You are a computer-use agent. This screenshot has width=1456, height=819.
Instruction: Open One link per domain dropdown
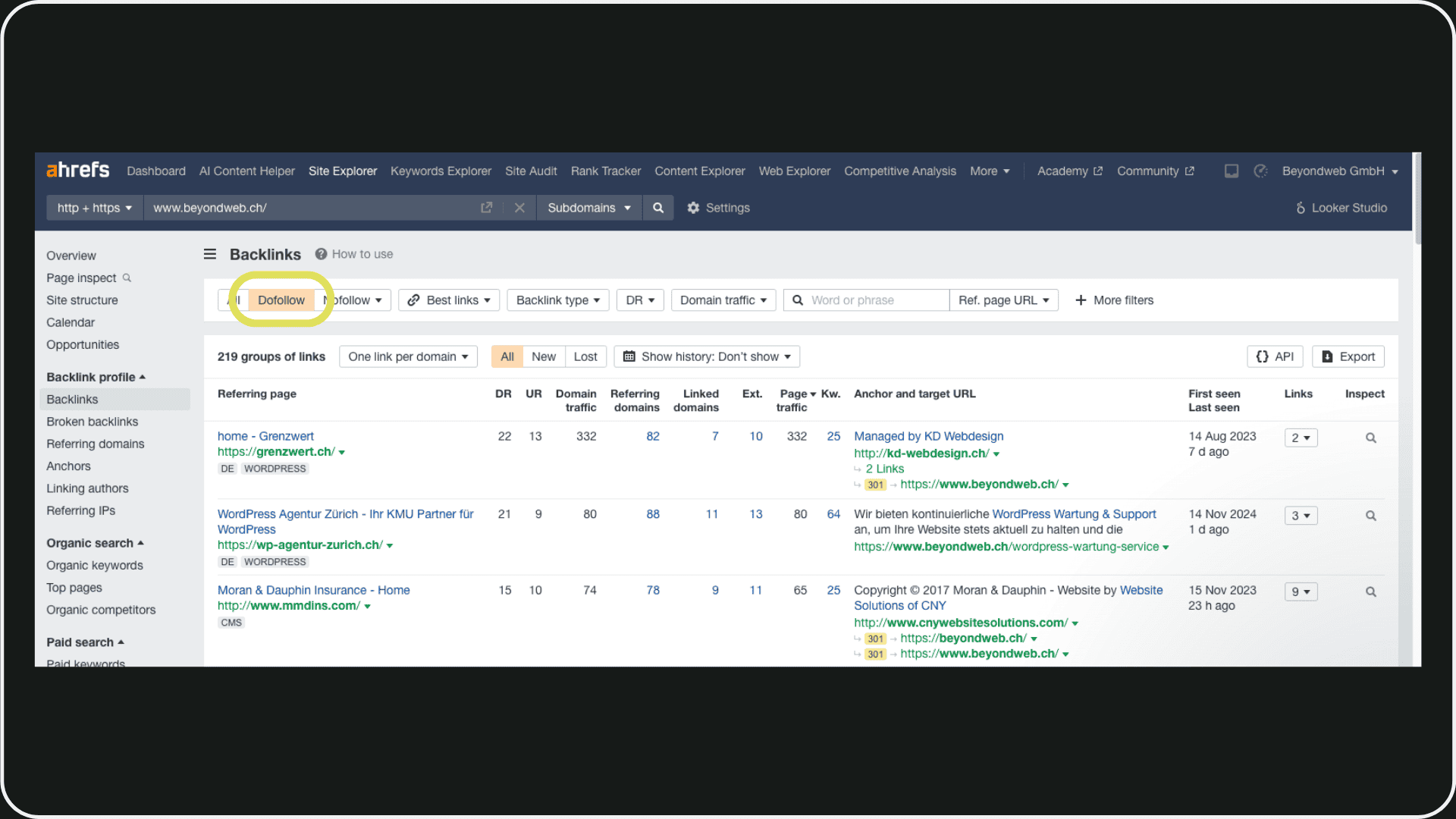[x=408, y=356]
